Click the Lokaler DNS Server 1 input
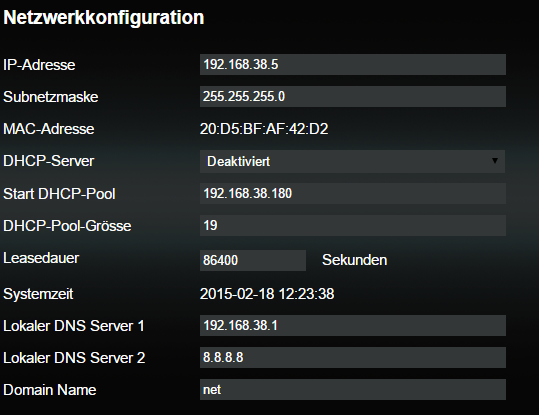The image size is (539, 415). click(353, 325)
